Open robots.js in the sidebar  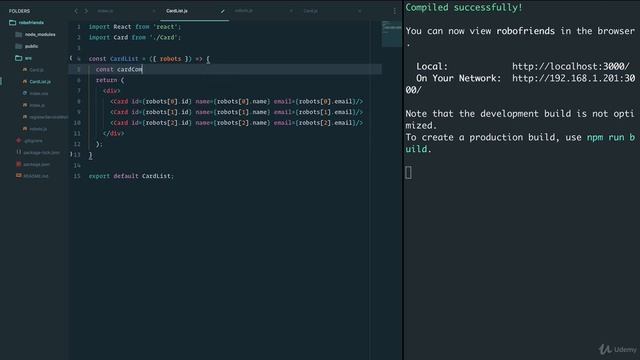pos(38,129)
